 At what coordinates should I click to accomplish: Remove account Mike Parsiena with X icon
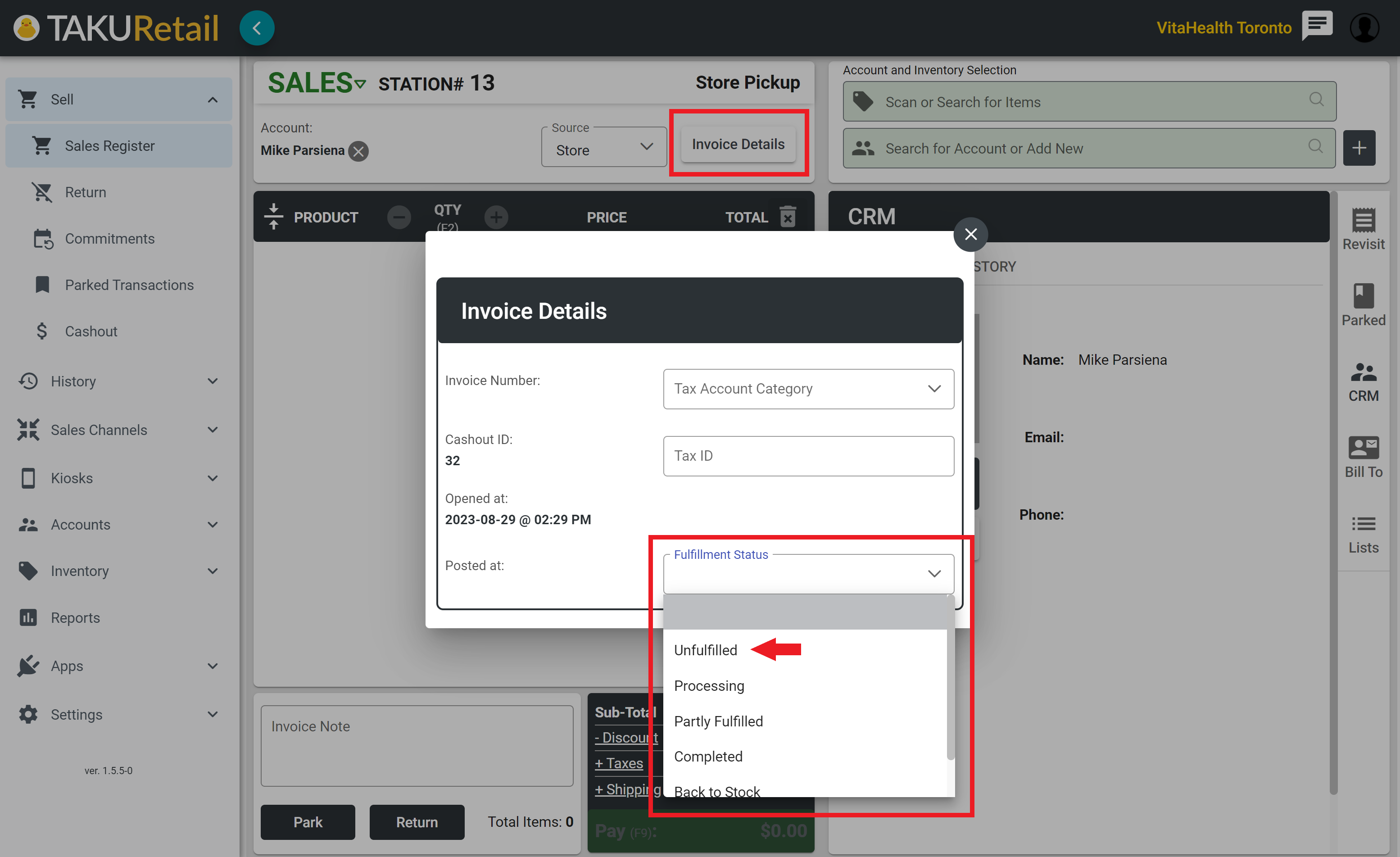pos(358,151)
